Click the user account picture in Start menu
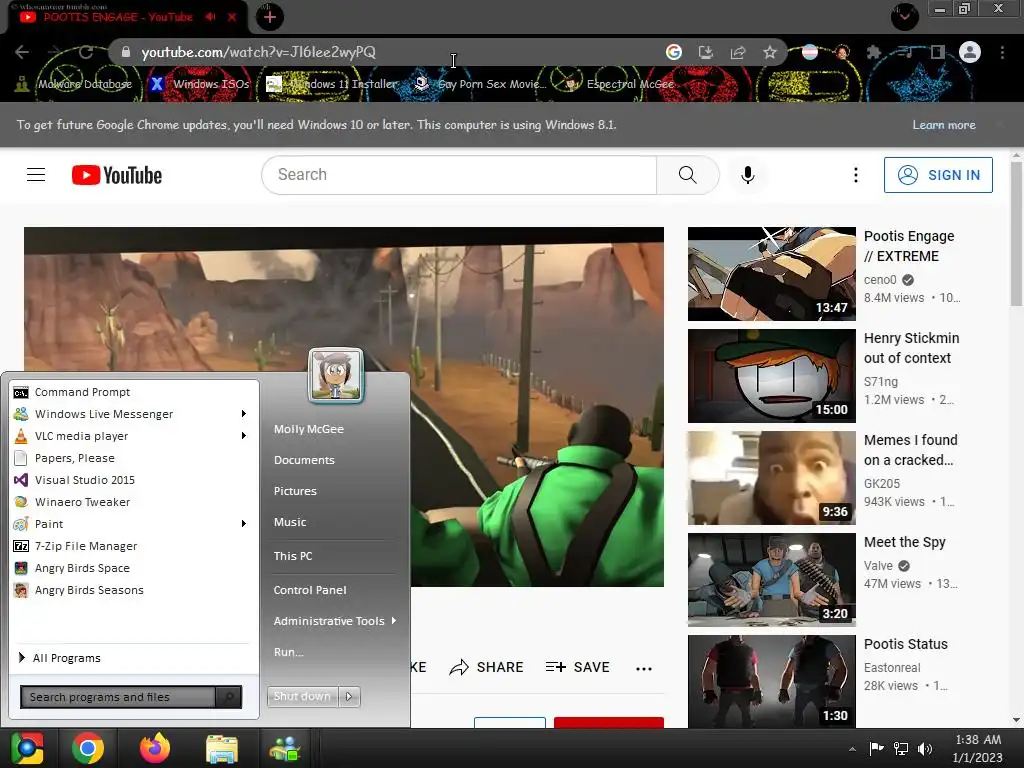Image resolution: width=1024 pixels, height=768 pixels. 336,375
